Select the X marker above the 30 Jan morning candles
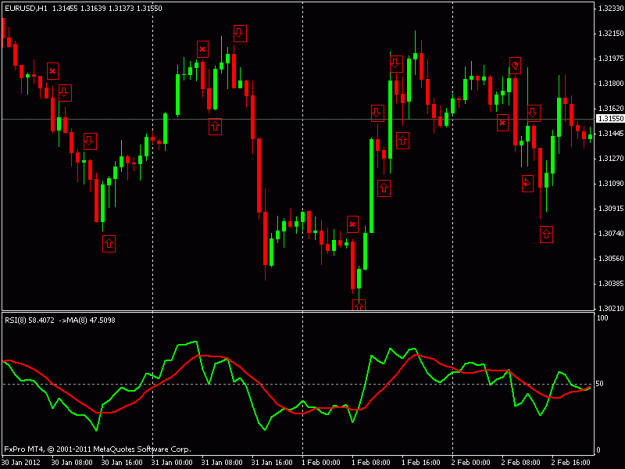 tap(53, 71)
